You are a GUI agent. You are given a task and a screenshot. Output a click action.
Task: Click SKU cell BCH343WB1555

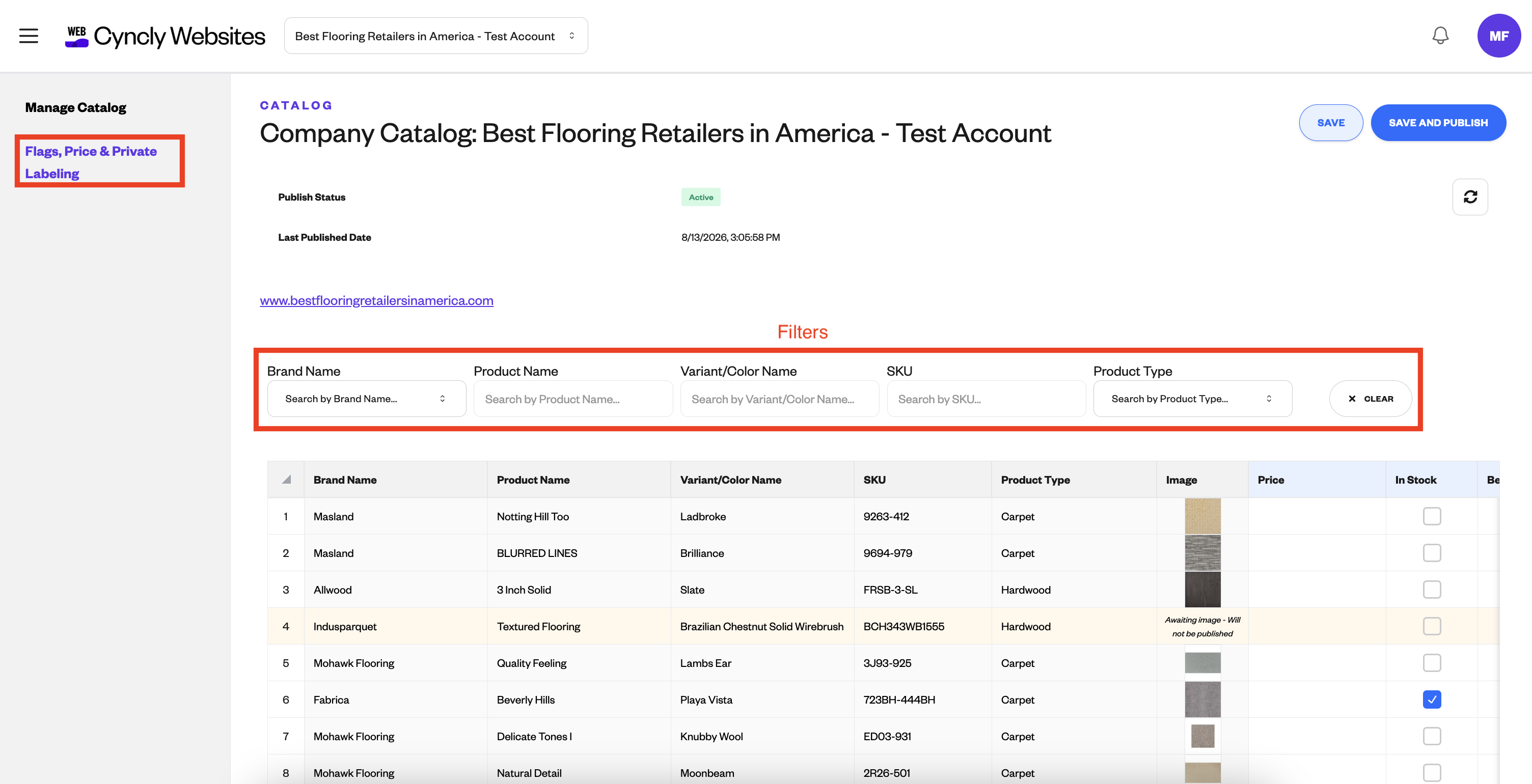pyautogui.click(x=922, y=627)
